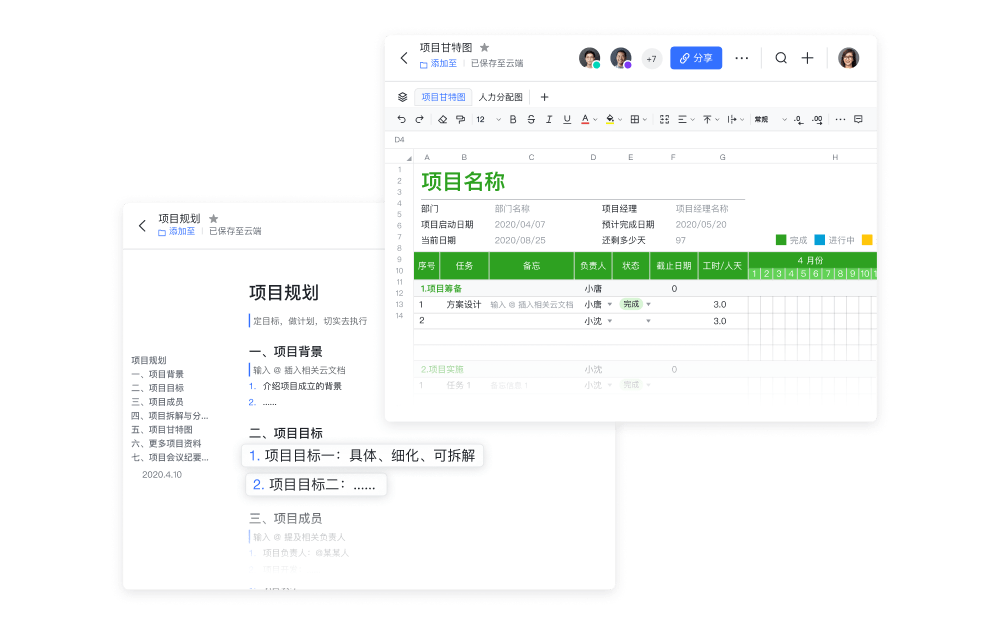Star the 项目规划 document
The height and width of the screenshot is (624, 1000).
click(x=213, y=219)
